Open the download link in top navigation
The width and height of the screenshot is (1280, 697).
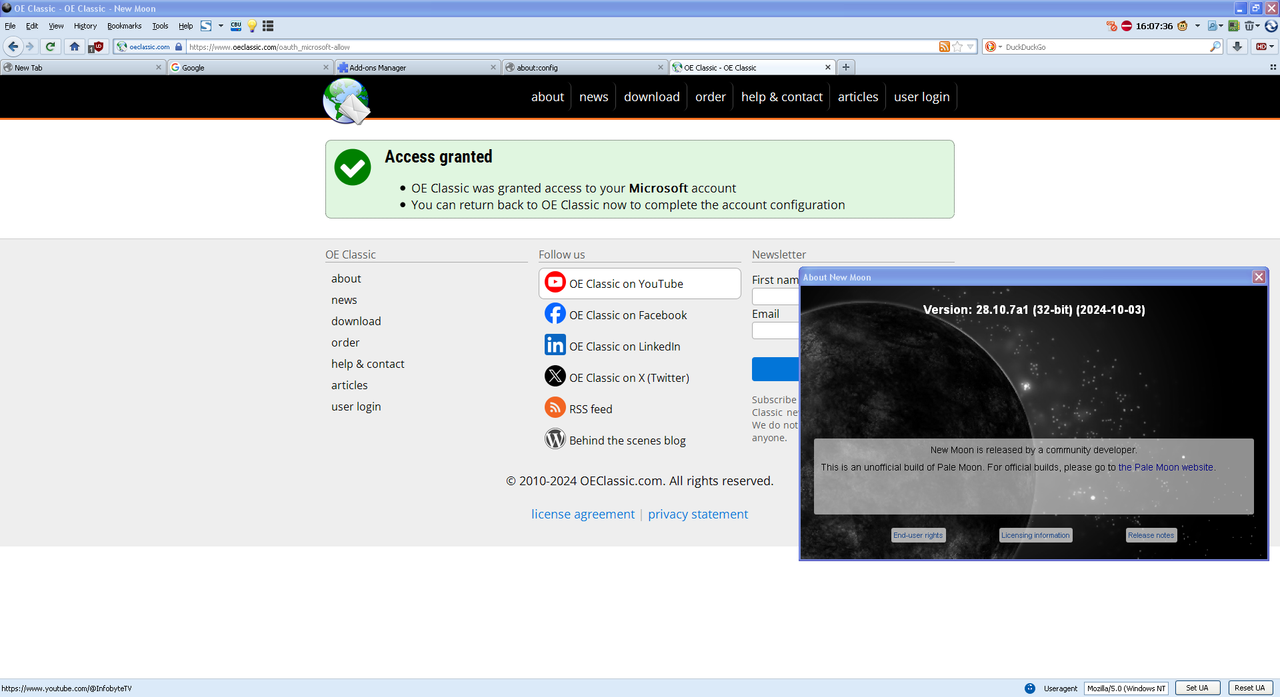[652, 97]
